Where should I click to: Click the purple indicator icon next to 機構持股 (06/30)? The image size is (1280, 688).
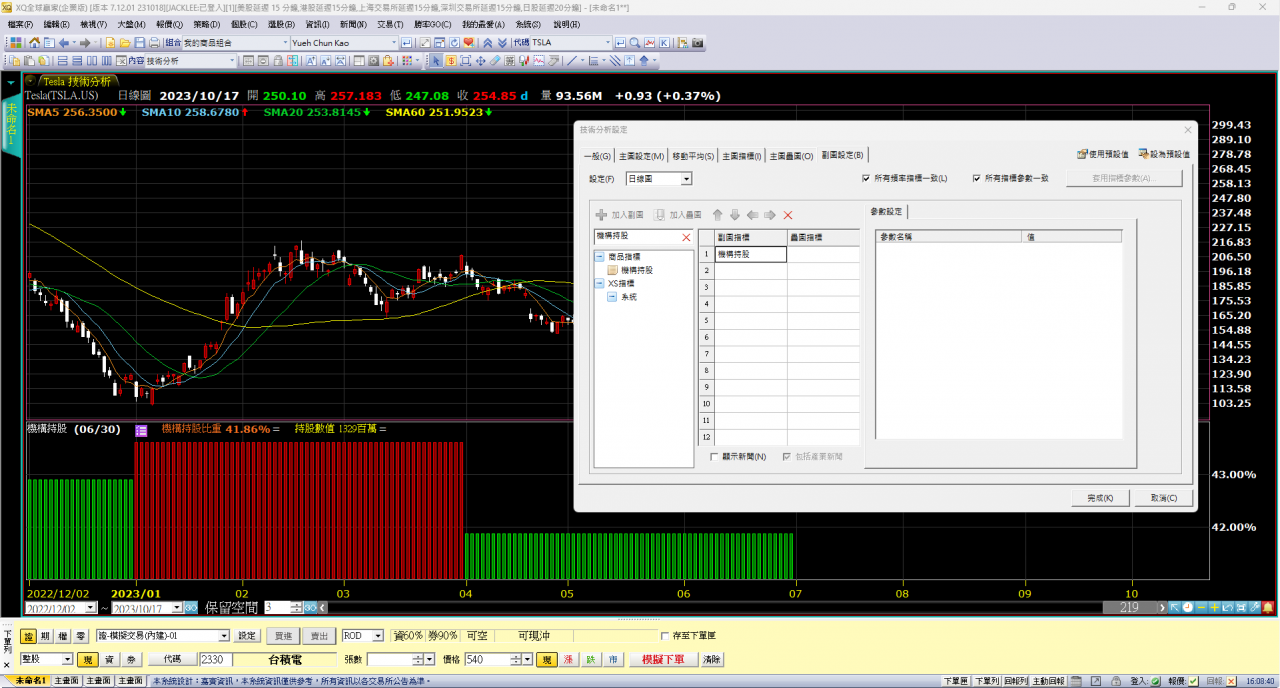click(141, 430)
